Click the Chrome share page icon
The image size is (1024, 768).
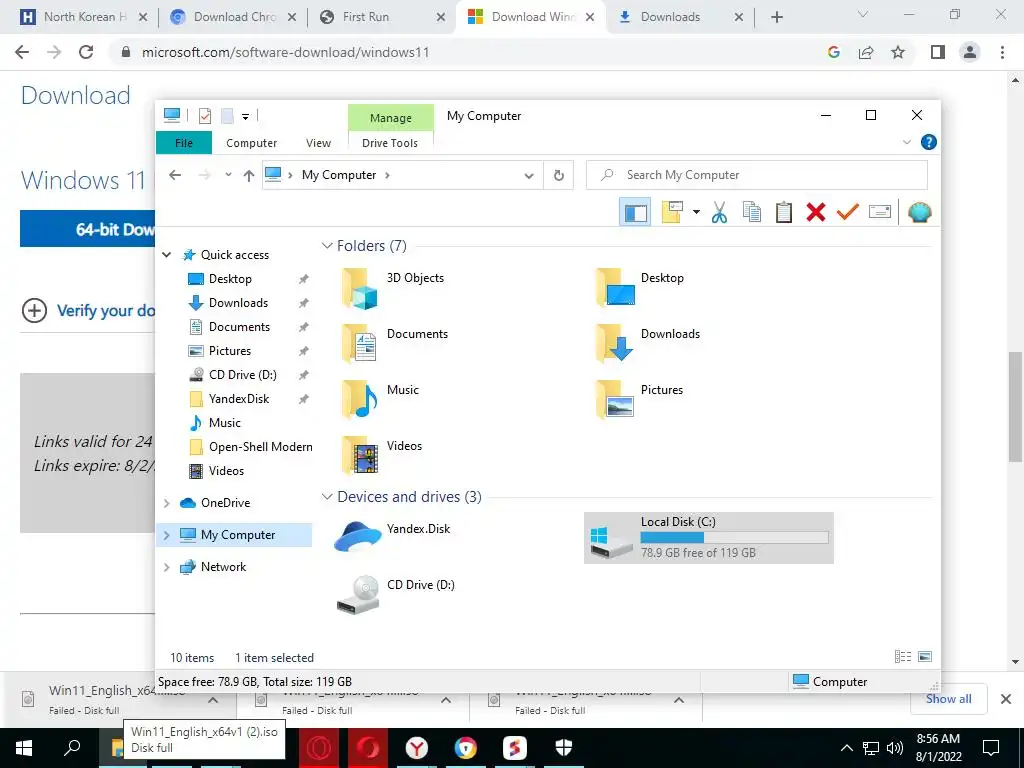(x=866, y=52)
